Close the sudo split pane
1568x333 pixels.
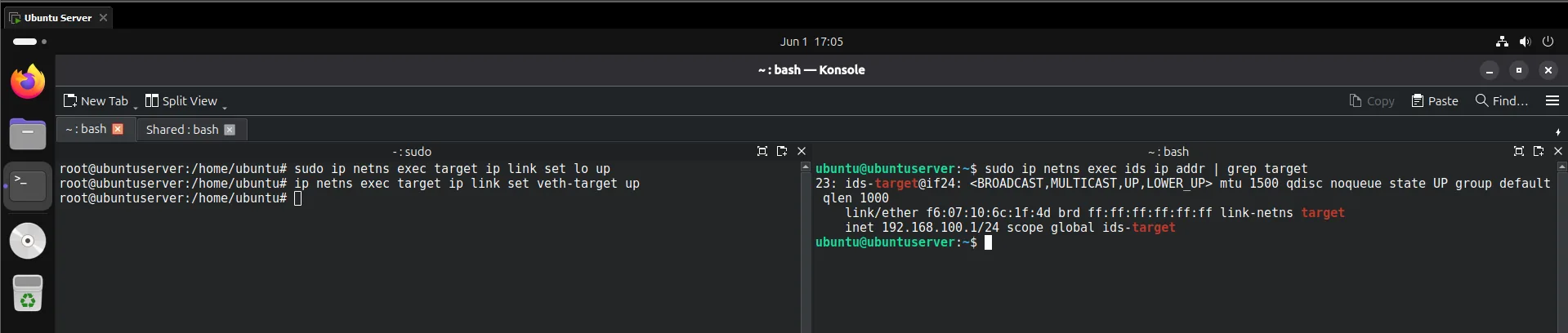pyautogui.click(x=802, y=151)
